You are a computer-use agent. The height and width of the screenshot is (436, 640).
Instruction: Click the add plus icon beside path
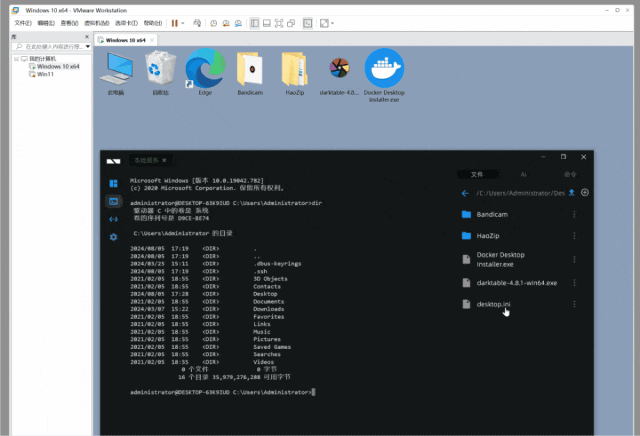pyautogui.click(x=585, y=192)
